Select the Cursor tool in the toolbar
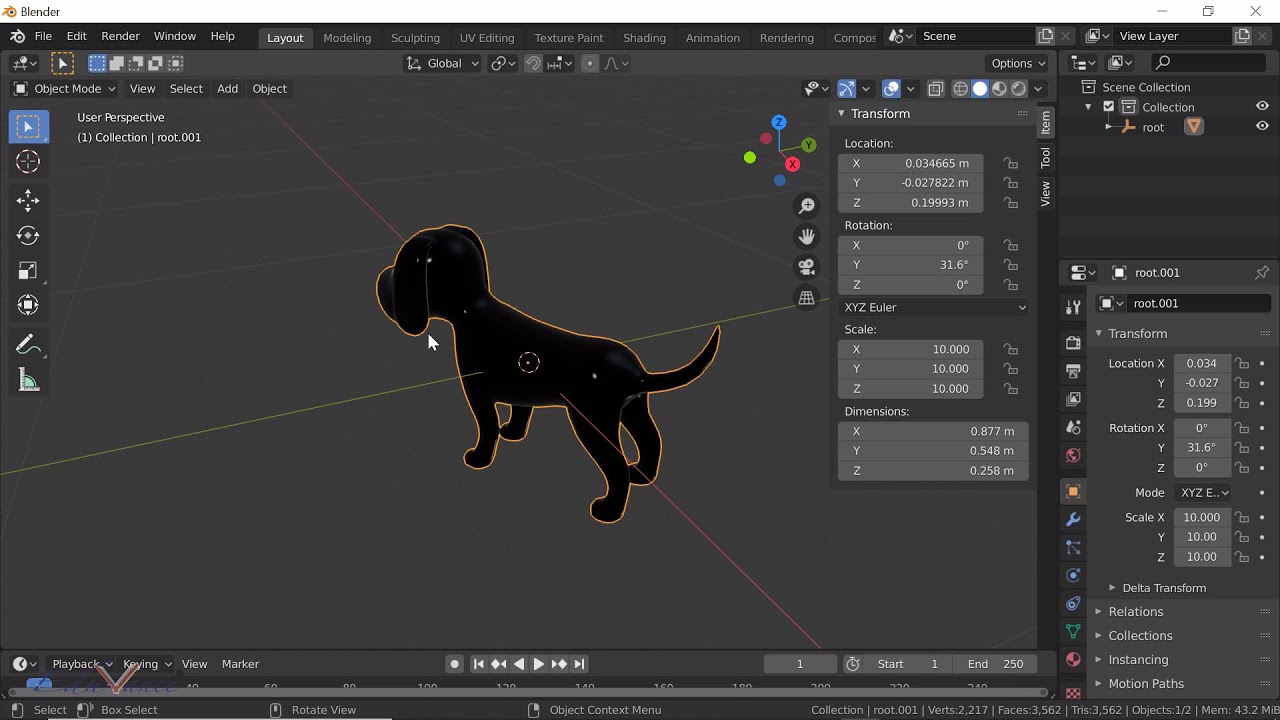The image size is (1280, 720). click(x=28, y=162)
